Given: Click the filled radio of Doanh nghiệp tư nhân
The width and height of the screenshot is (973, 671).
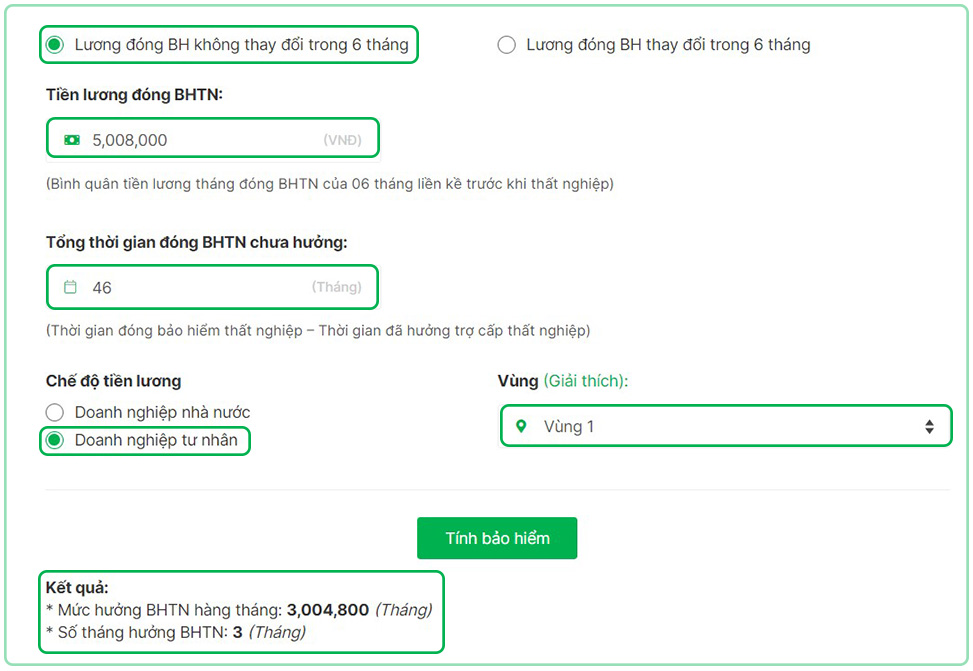Looking at the screenshot, I should (55, 440).
